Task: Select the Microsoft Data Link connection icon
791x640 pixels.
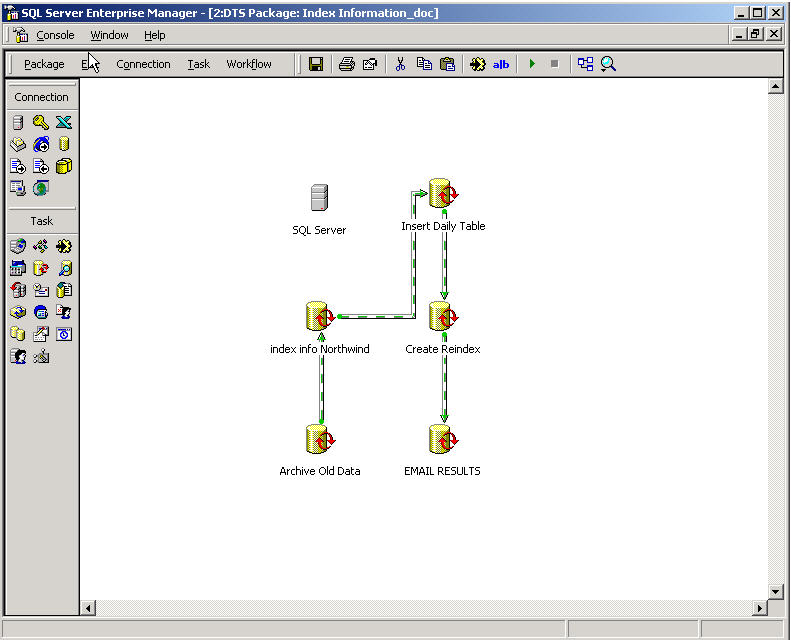Action: coord(18,188)
